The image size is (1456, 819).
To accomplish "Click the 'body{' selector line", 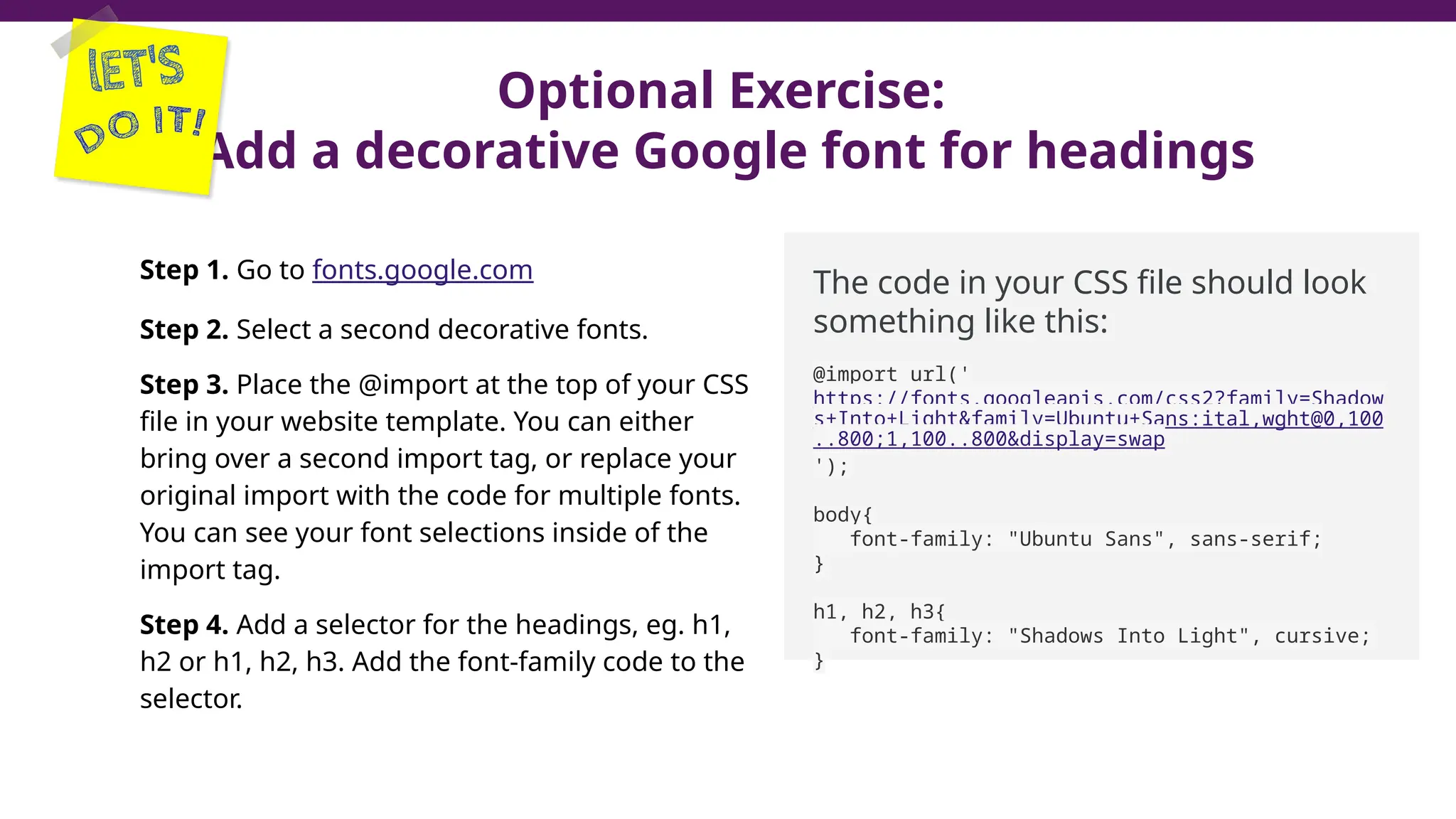I will coord(842,514).
